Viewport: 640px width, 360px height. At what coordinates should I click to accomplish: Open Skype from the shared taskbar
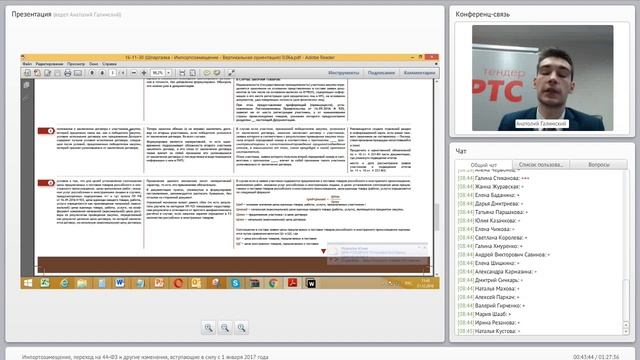235,283
